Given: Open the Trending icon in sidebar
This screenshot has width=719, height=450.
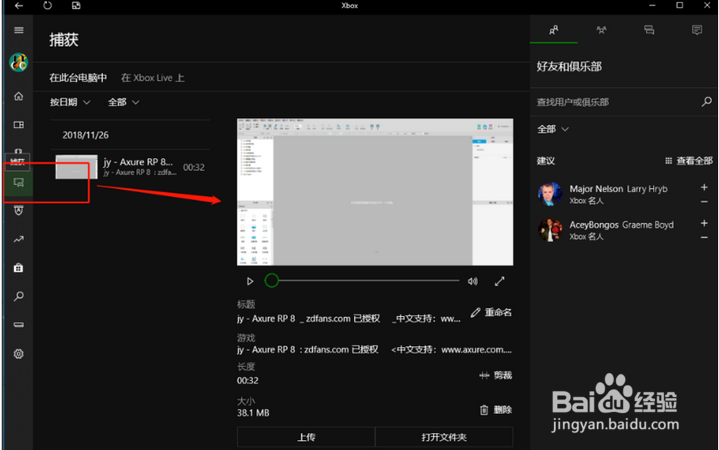Looking at the screenshot, I should click(x=19, y=239).
